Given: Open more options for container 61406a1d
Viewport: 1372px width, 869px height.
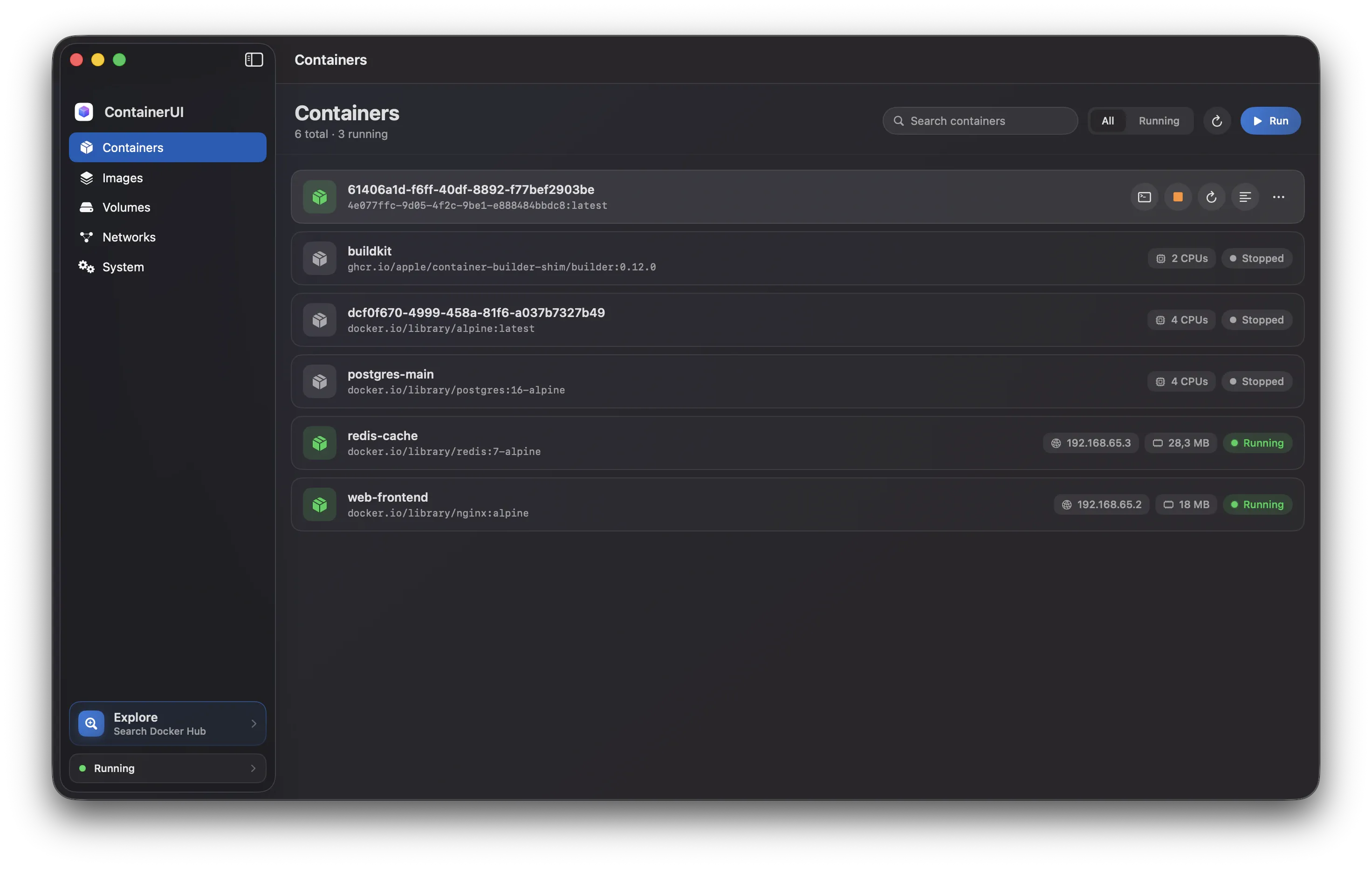Looking at the screenshot, I should point(1278,197).
